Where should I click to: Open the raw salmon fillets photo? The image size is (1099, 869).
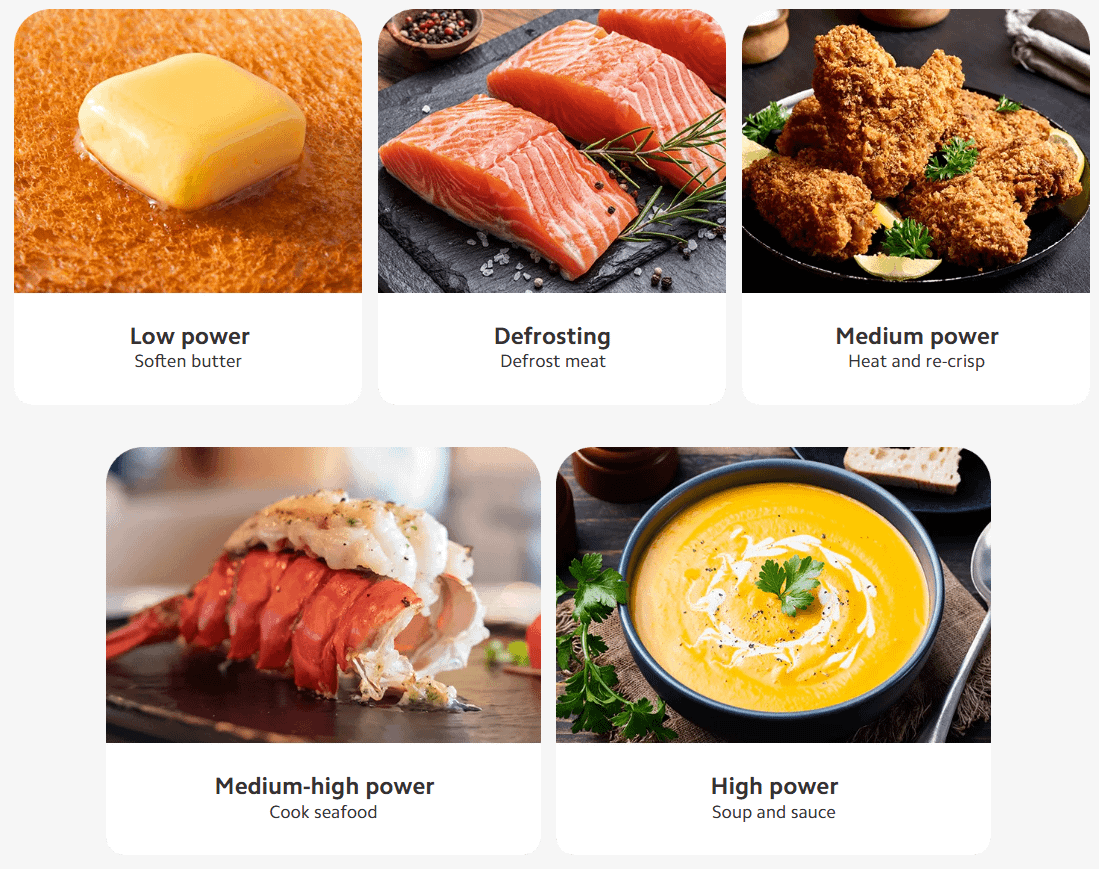[552, 151]
